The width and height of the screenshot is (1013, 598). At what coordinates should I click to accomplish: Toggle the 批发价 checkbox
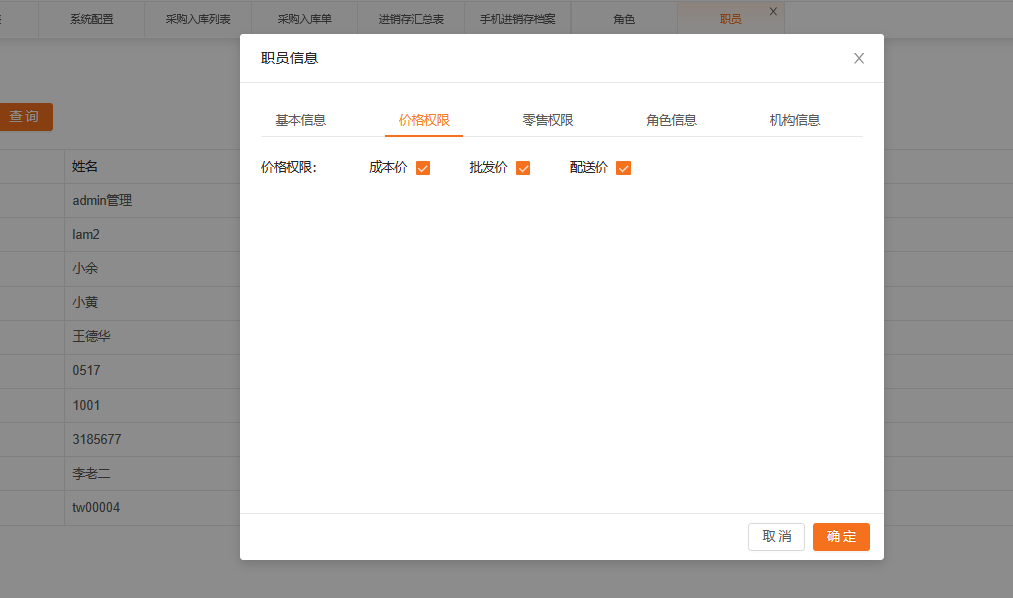522,168
